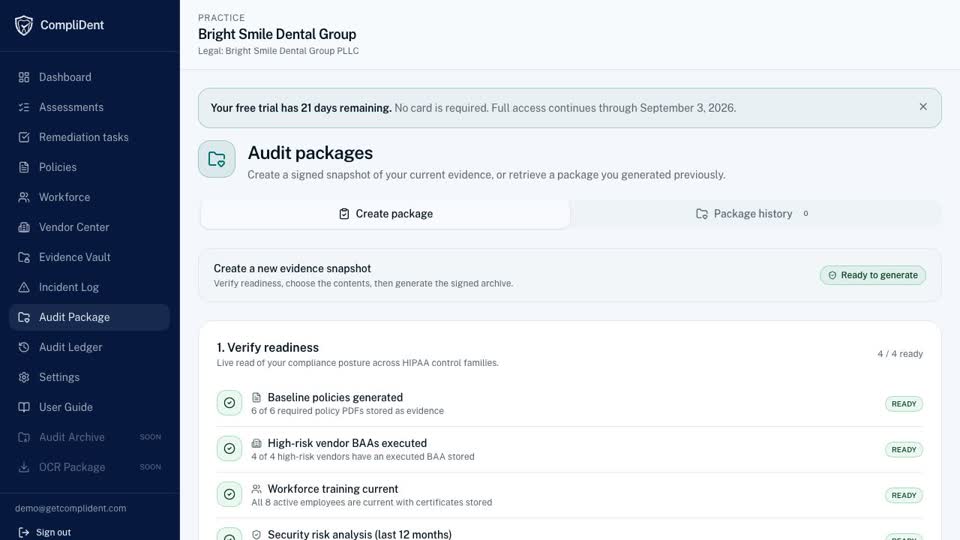Click the '4 / 4 ready' counter
Viewport: 960px width, 540px height.
coord(900,354)
